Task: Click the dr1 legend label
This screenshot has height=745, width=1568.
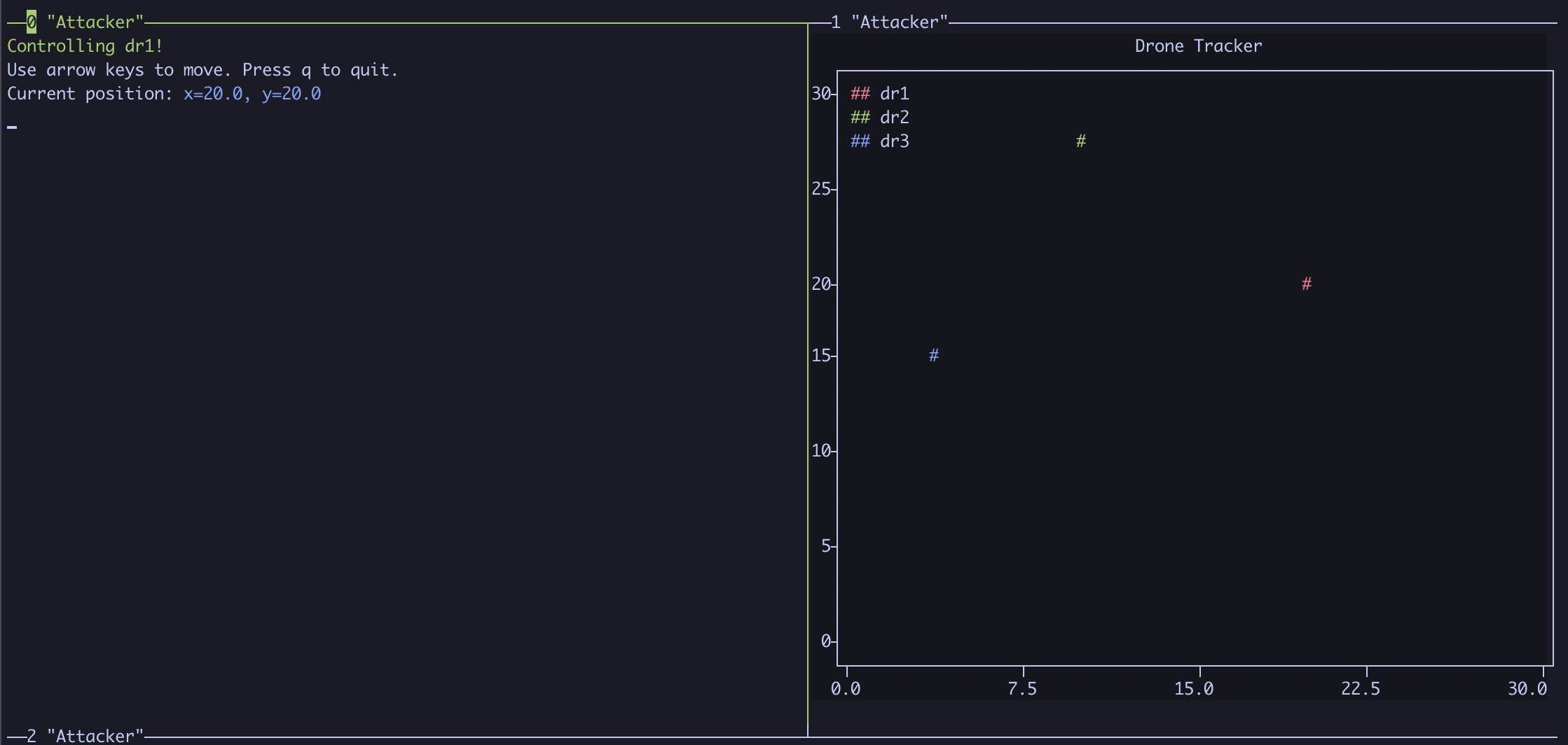Action: [895, 94]
